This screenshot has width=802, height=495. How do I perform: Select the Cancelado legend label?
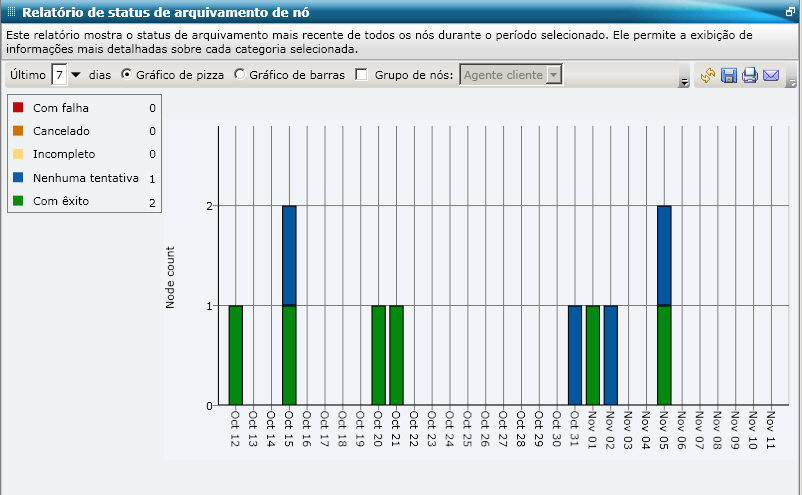pyautogui.click(x=61, y=131)
